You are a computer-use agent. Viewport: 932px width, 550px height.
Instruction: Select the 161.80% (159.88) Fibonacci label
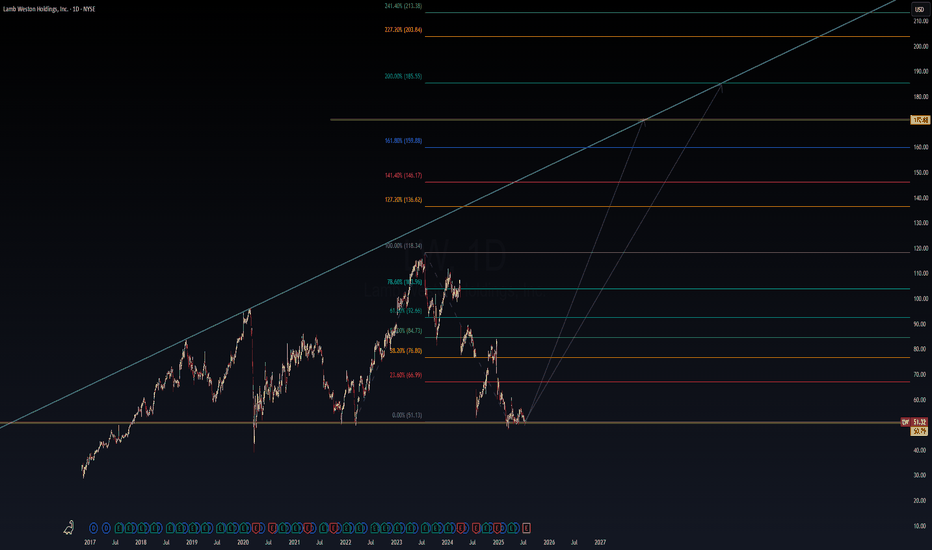(403, 141)
